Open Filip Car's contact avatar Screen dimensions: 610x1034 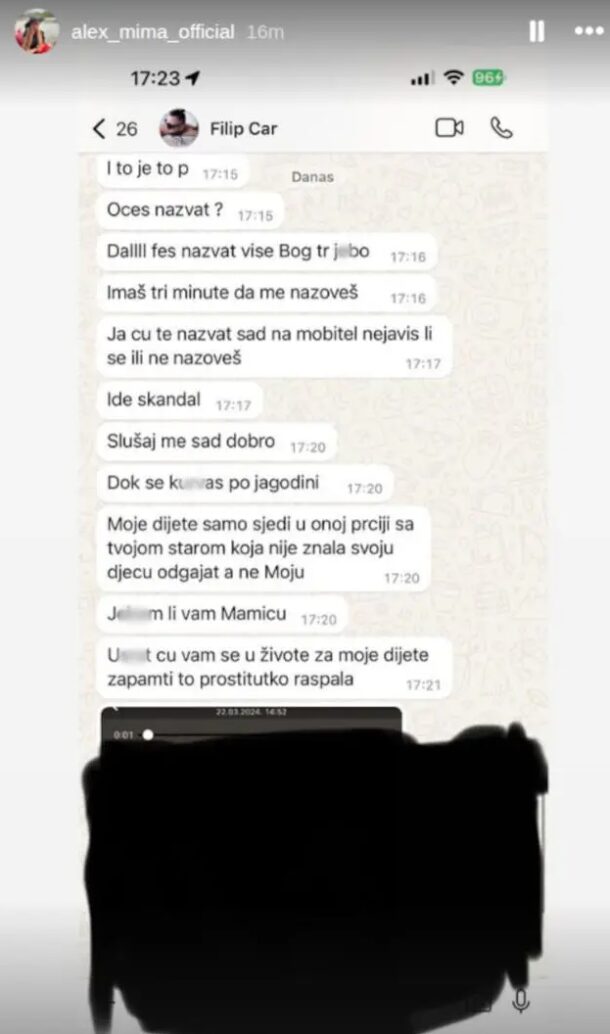pyautogui.click(x=179, y=128)
